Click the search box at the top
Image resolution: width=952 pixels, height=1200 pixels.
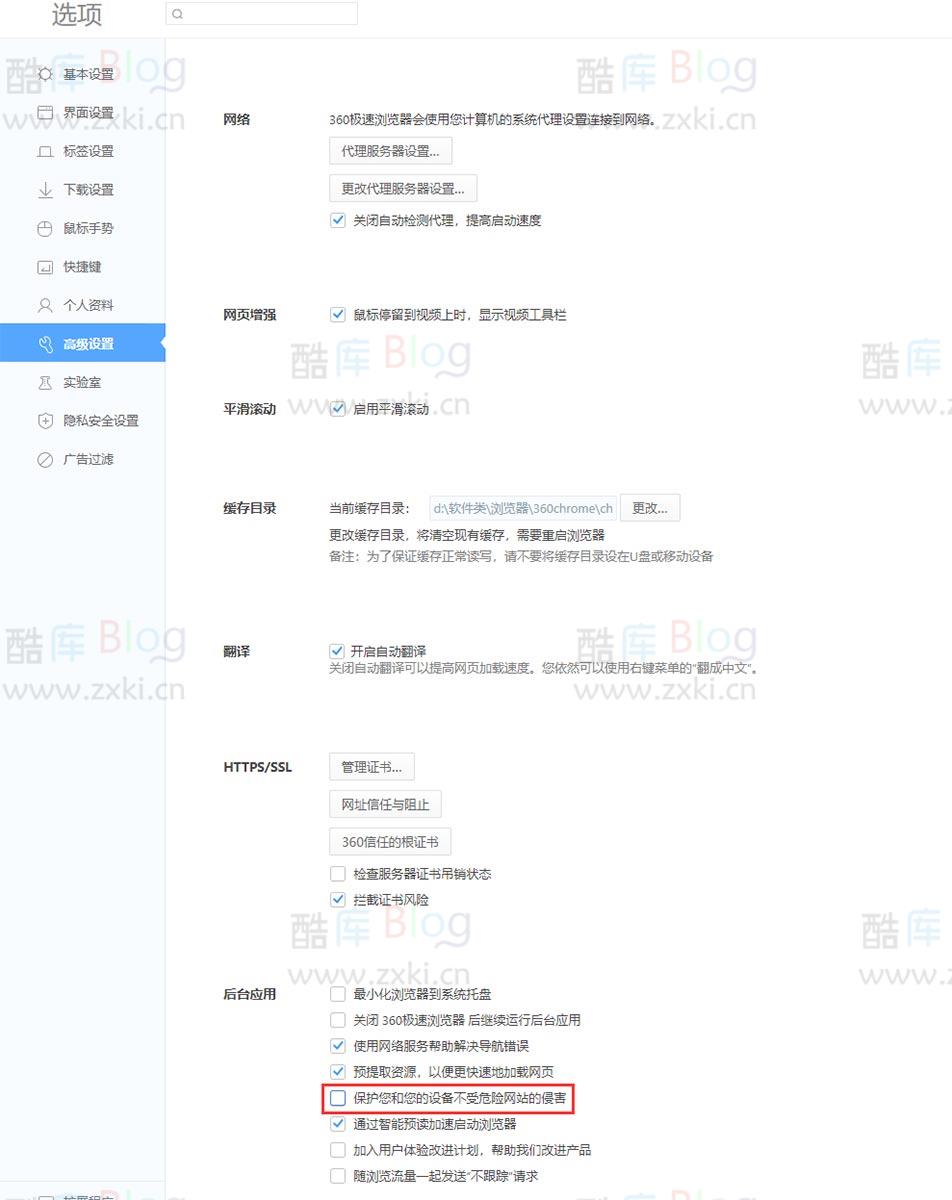(261, 14)
